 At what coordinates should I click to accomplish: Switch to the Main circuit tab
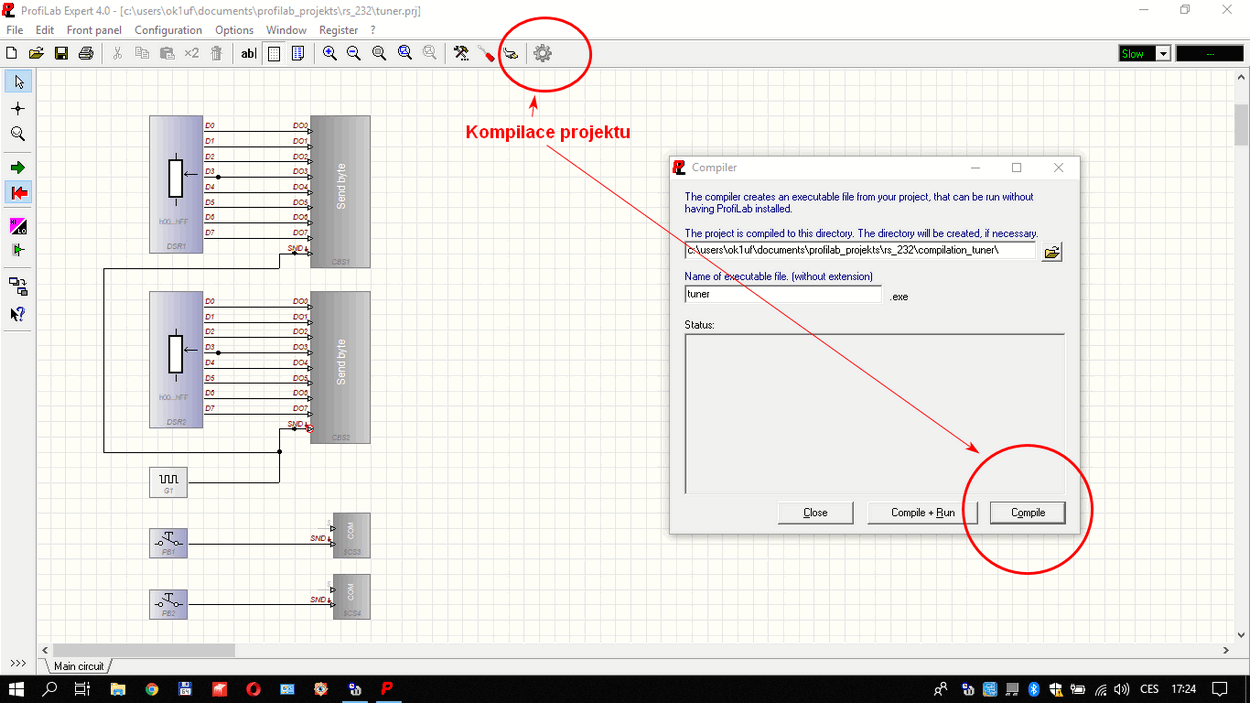(79, 666)
